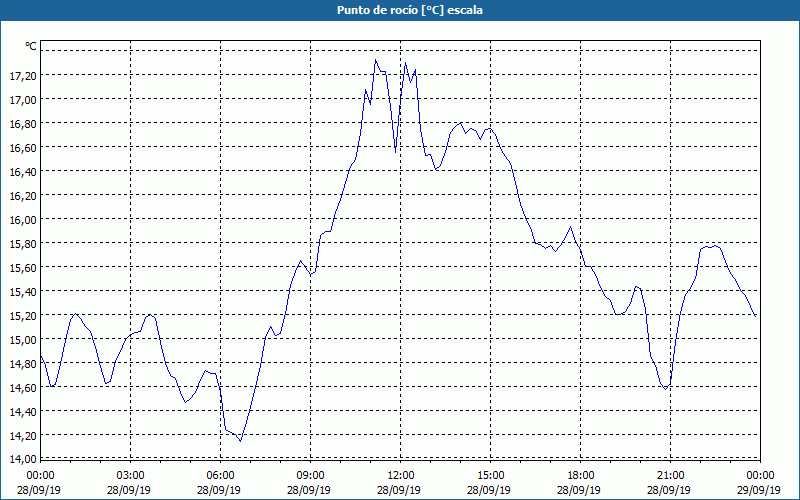Screen dimensions: 800x500
Task: Click the 29/09/19 date label
Action: click(760, 490)
